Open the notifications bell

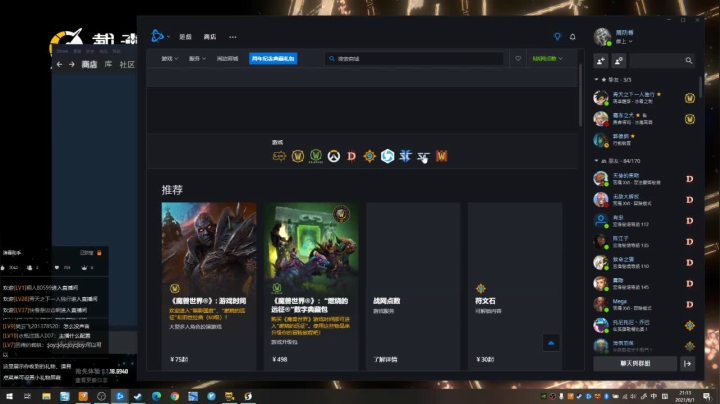(573, 37)
